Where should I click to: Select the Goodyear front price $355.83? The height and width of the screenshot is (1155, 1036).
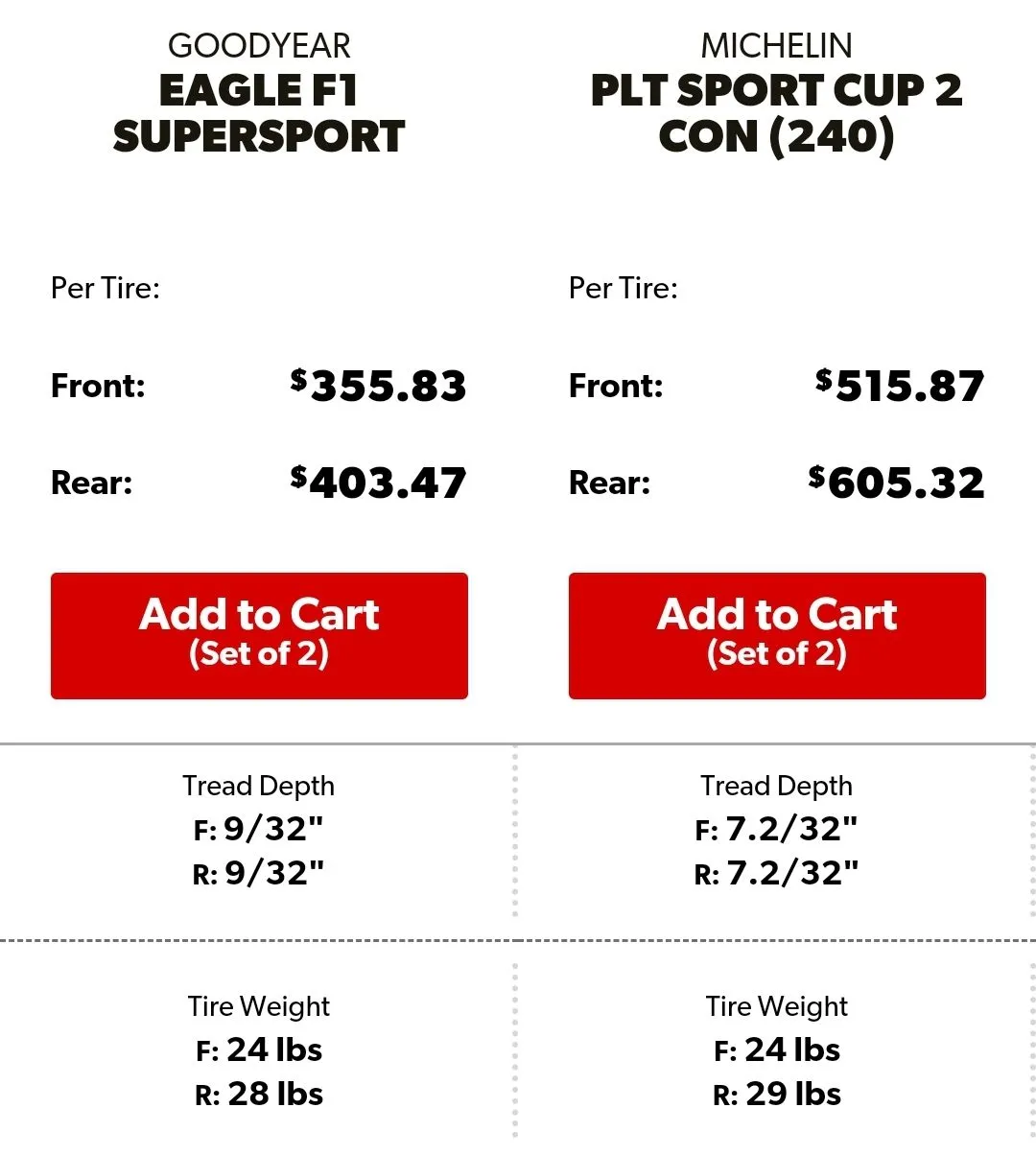coord(379,386)
